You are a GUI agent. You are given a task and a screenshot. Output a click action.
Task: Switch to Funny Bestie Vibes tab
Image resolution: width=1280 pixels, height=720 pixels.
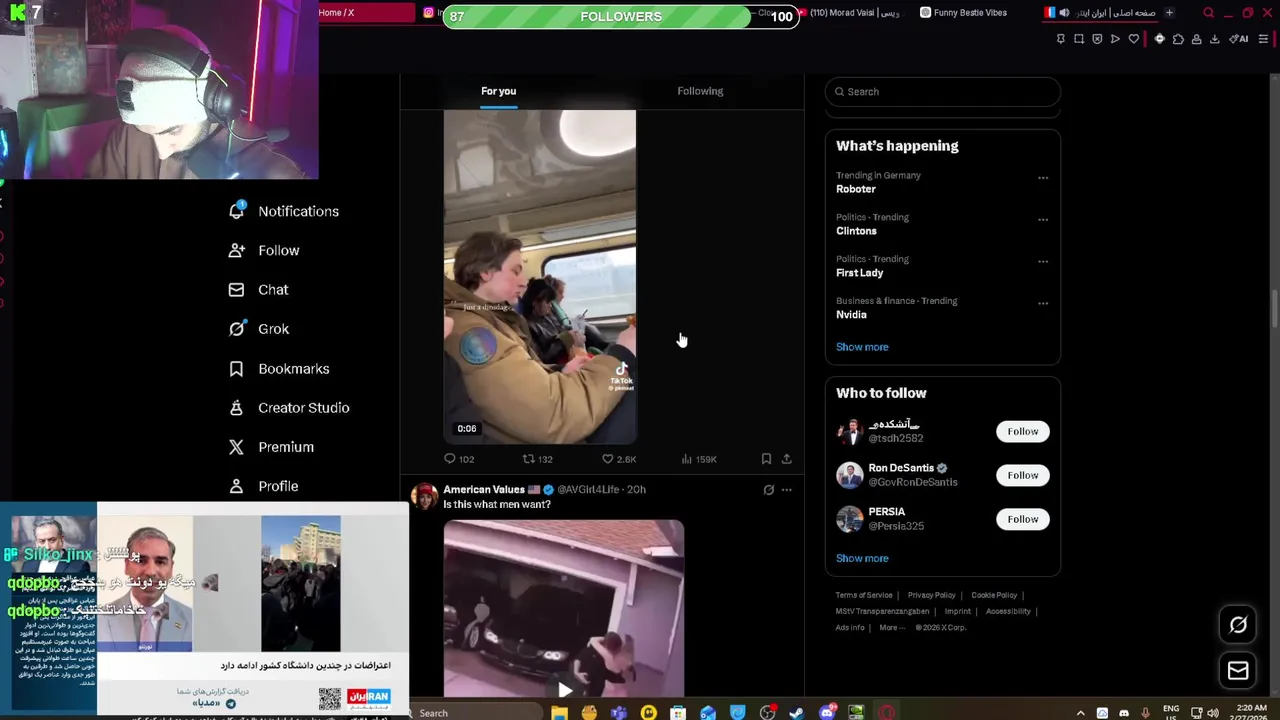click(964, 13)
